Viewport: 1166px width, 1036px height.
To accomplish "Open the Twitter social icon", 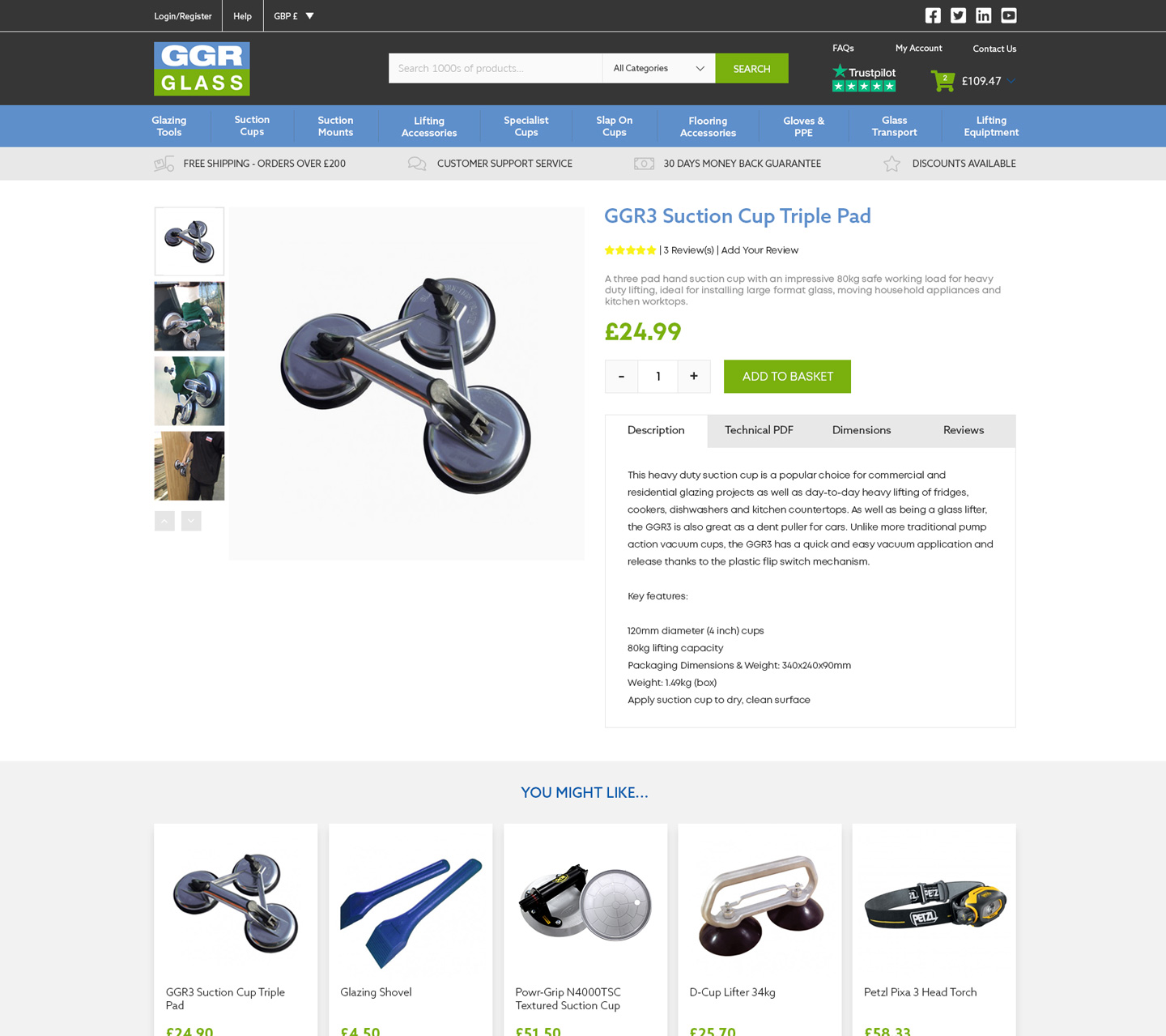I will [958, 15].
